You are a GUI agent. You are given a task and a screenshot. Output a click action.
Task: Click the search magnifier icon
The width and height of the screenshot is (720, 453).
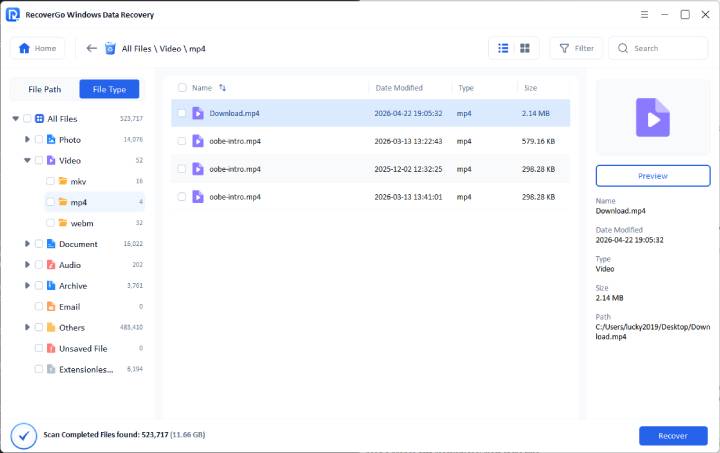[623, 48]
